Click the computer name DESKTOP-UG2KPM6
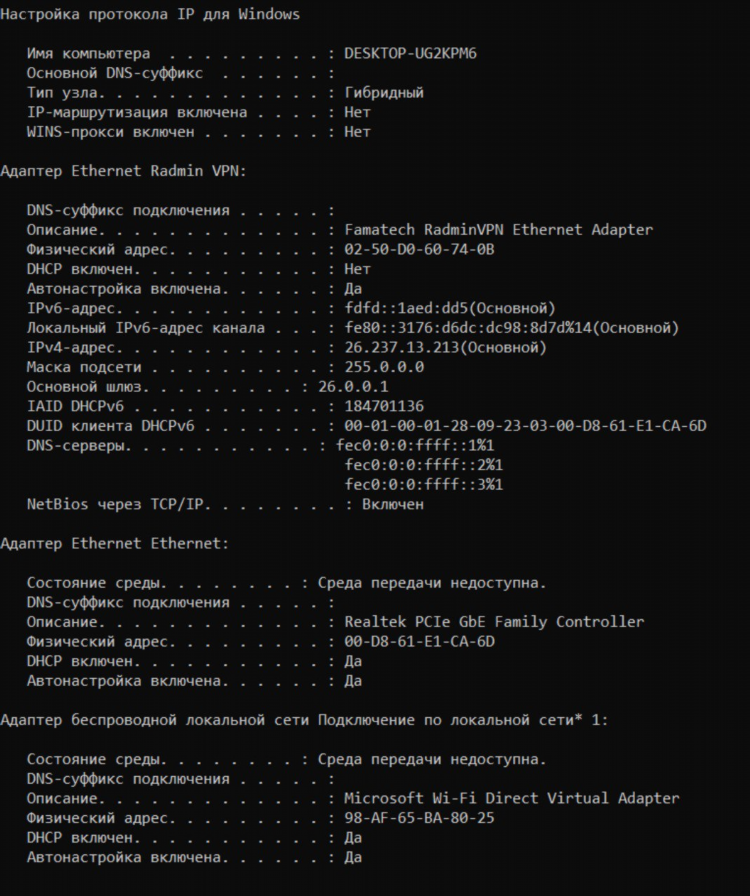750x896 pixels. click(410, 54)
